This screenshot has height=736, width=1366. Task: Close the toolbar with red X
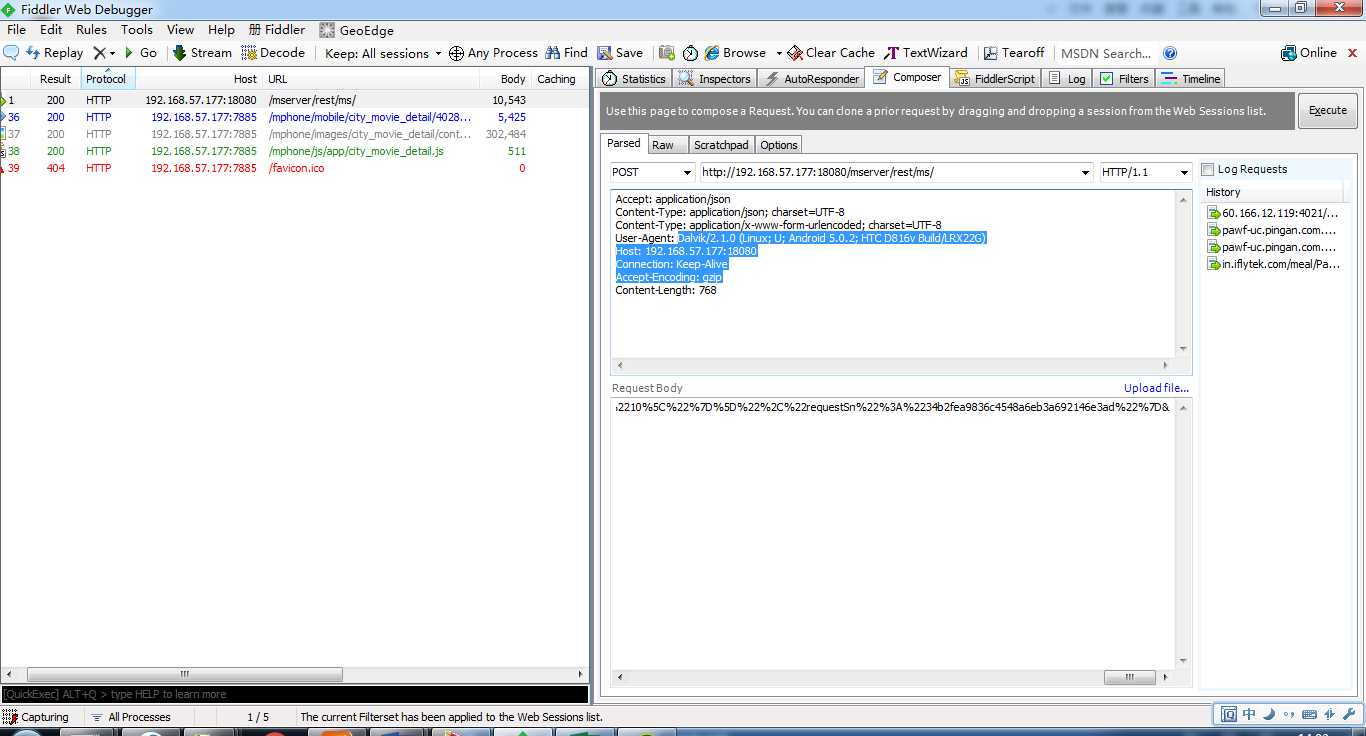pyautogui.click(x=1352, y=53)
